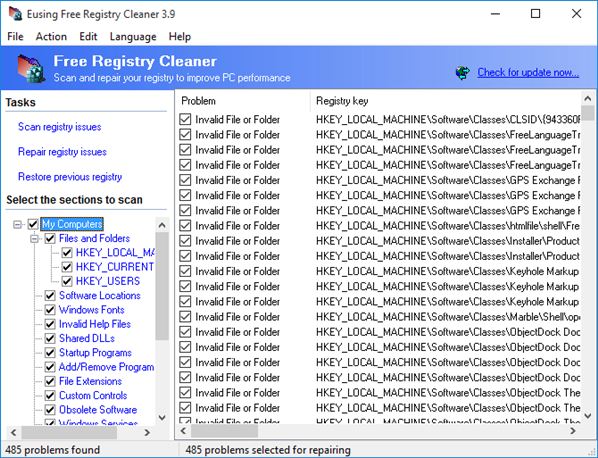
Task: Toggle the HKEY_USERS section checkbox
Action: [x=67, y=281]
